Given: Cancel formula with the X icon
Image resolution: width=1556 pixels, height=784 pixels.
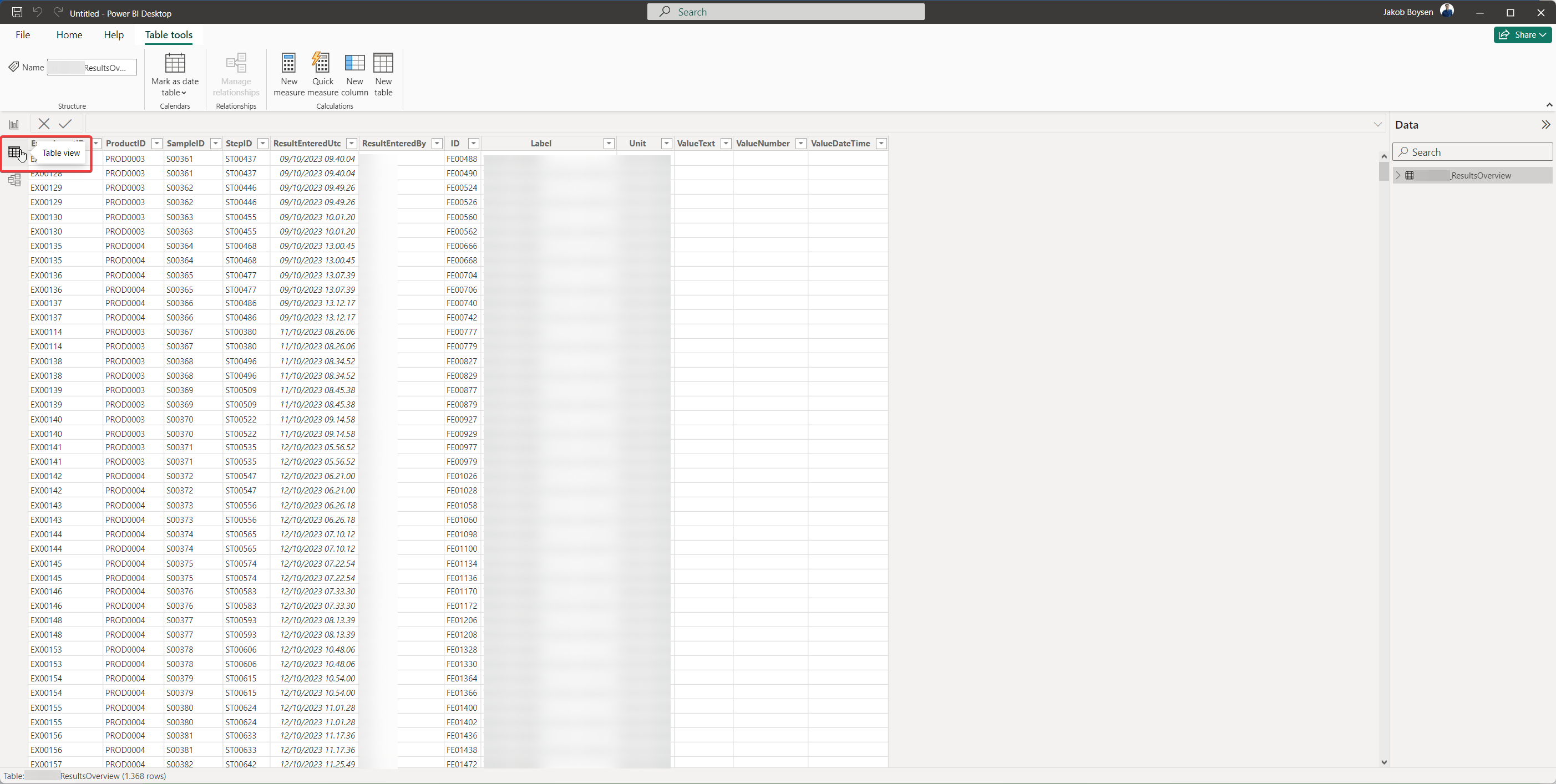Looking at the screenshot, I should pos(43,124).
